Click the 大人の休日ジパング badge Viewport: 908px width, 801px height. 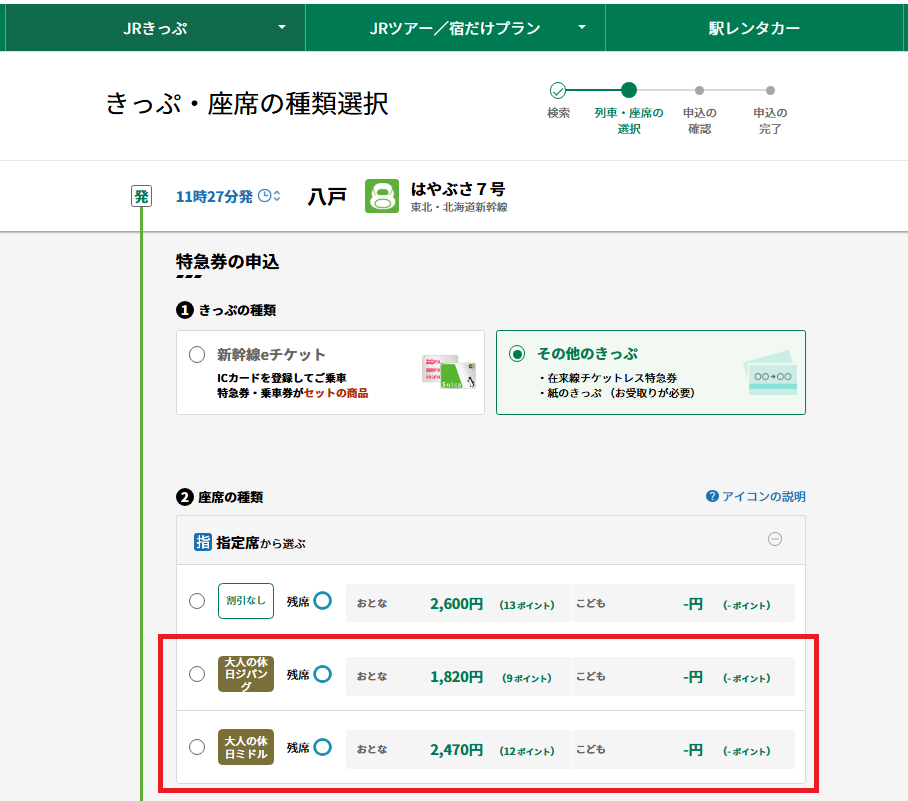pos(245,674)
